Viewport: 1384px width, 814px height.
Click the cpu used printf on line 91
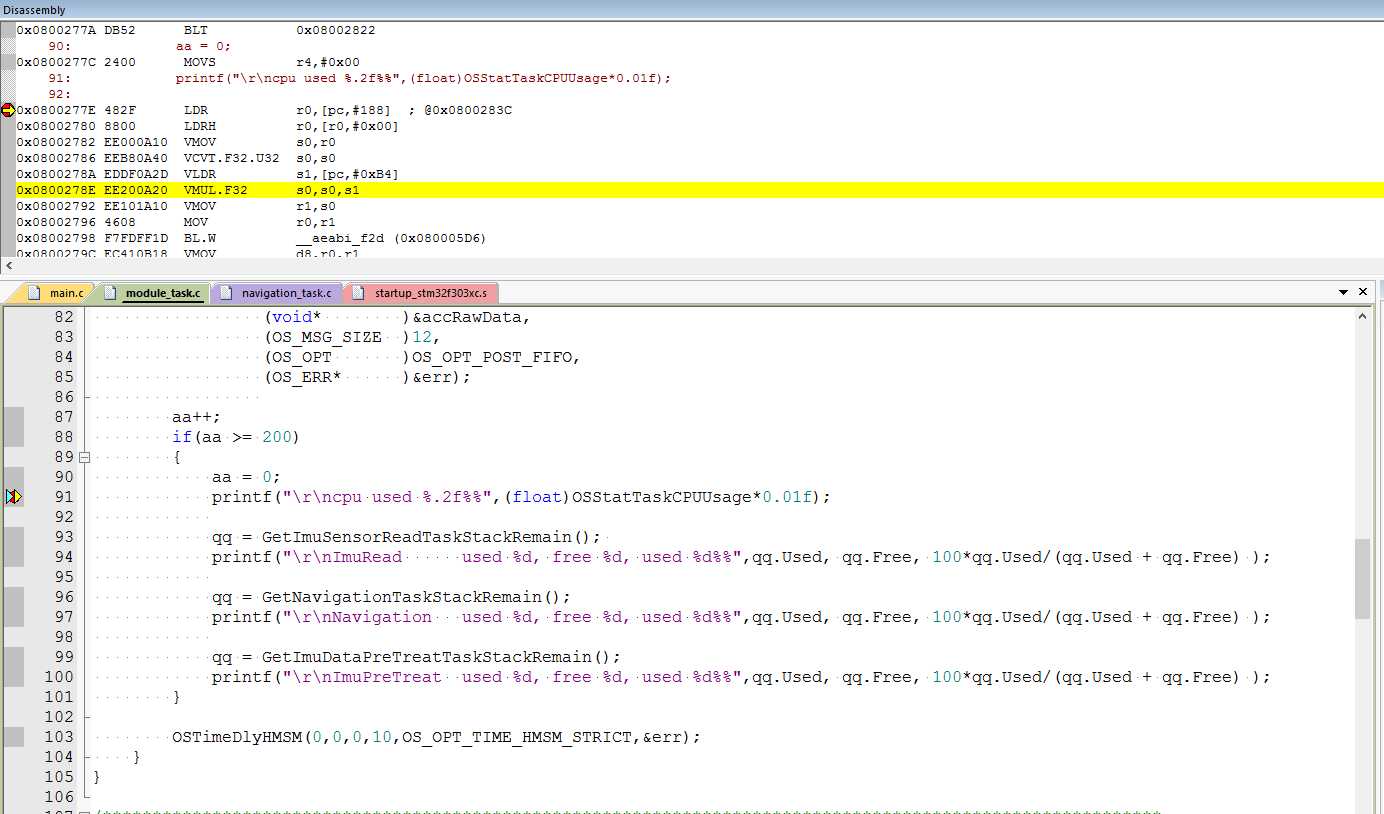[x=521, y=497]
